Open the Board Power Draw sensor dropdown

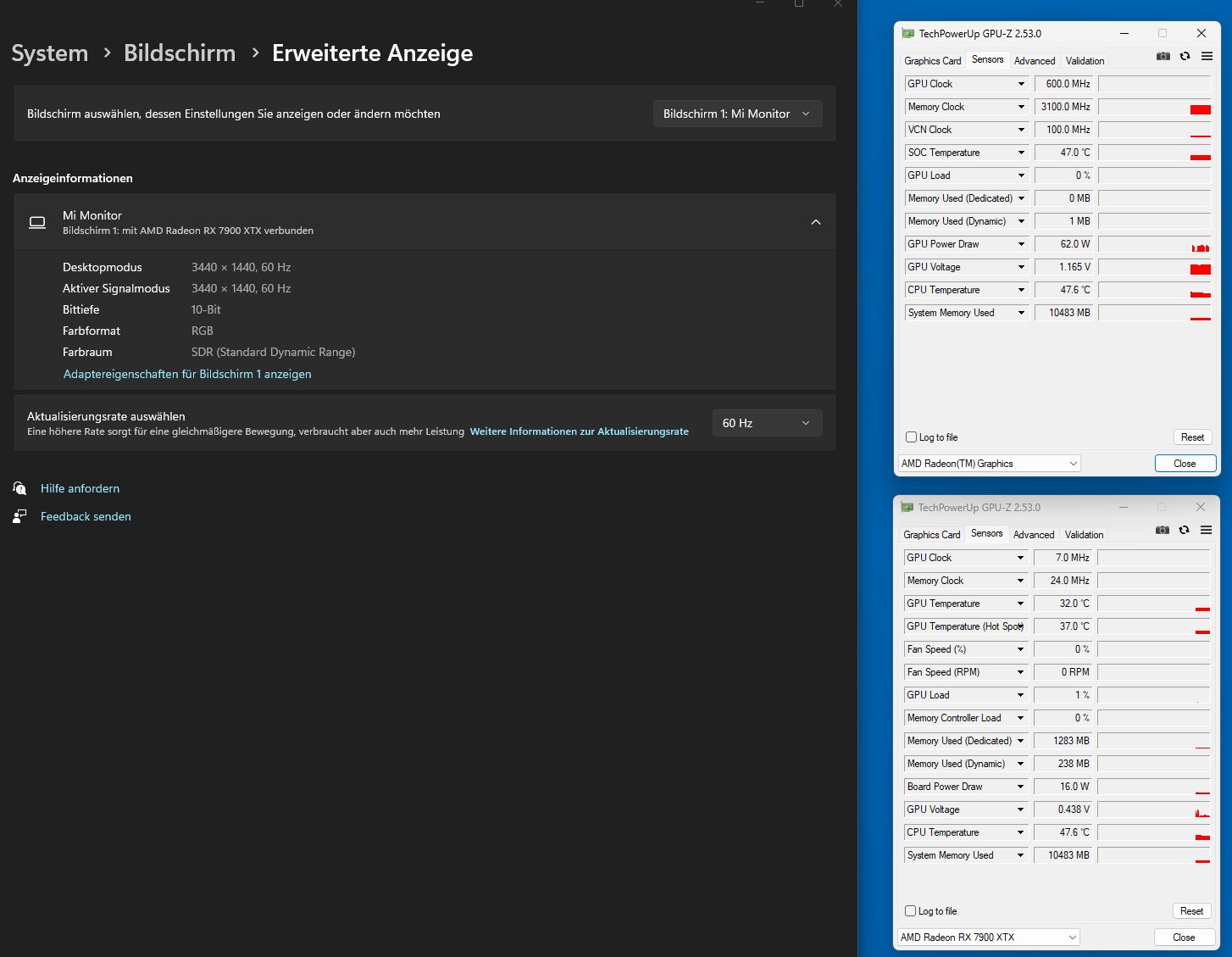1021,787
